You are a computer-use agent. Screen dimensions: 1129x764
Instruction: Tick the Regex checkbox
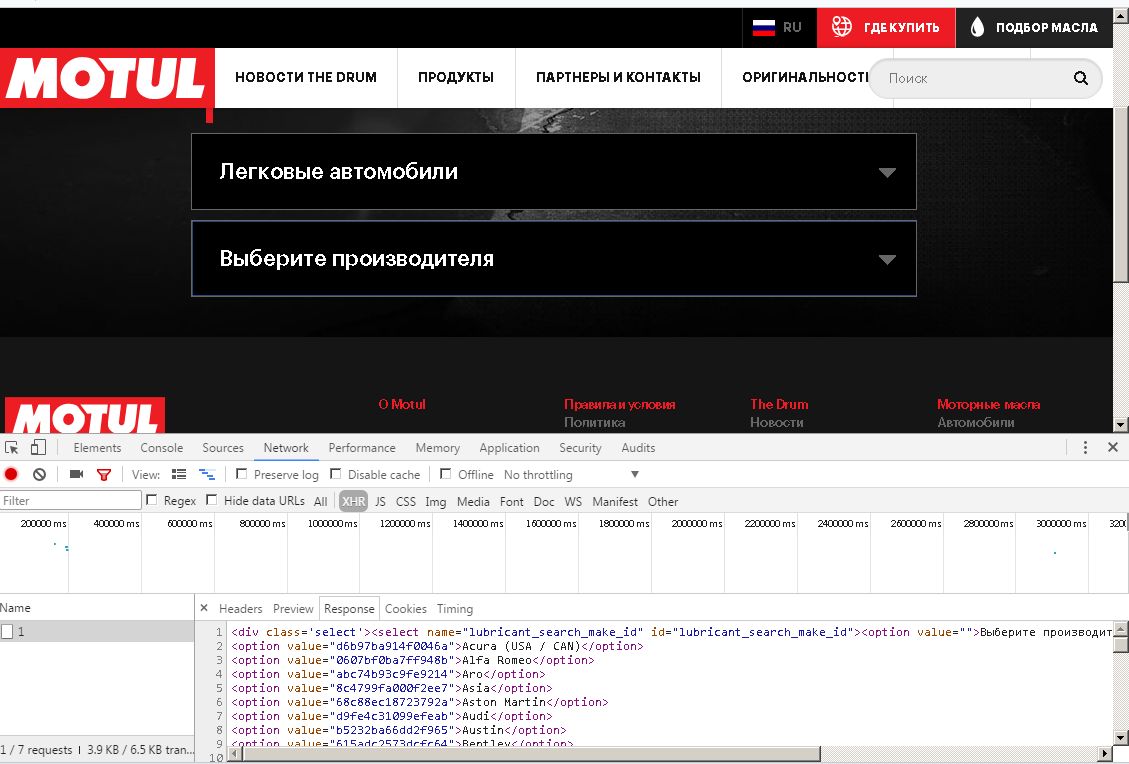(x=151, y=500)
